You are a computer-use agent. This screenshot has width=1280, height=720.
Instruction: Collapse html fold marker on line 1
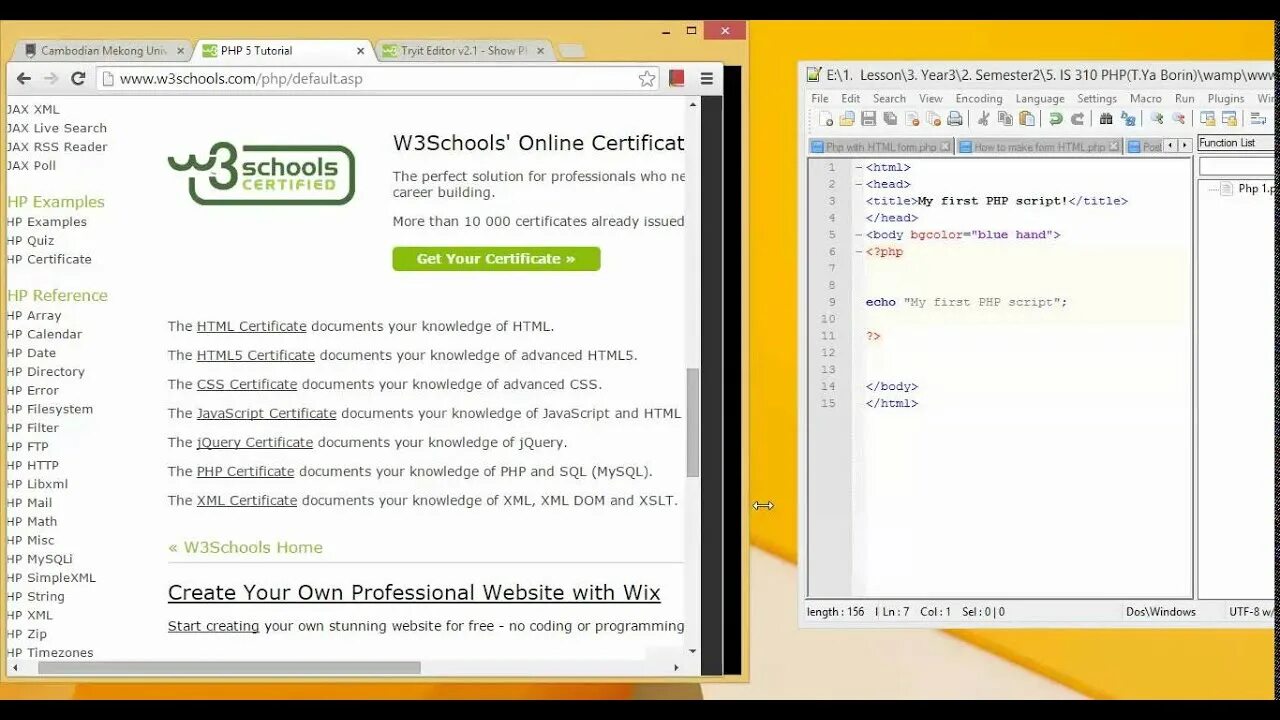tap(858, 167)
